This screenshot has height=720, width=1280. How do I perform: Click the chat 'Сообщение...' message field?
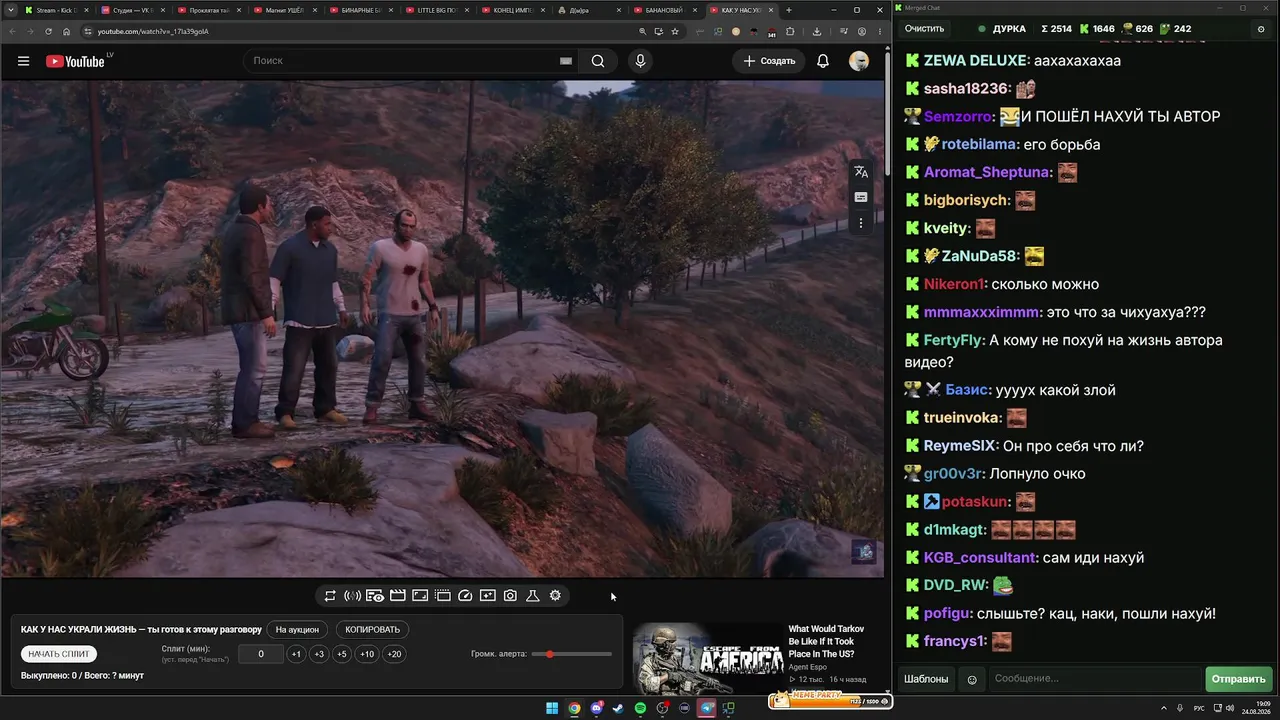pyautogui.click(x=1094, y=680)
